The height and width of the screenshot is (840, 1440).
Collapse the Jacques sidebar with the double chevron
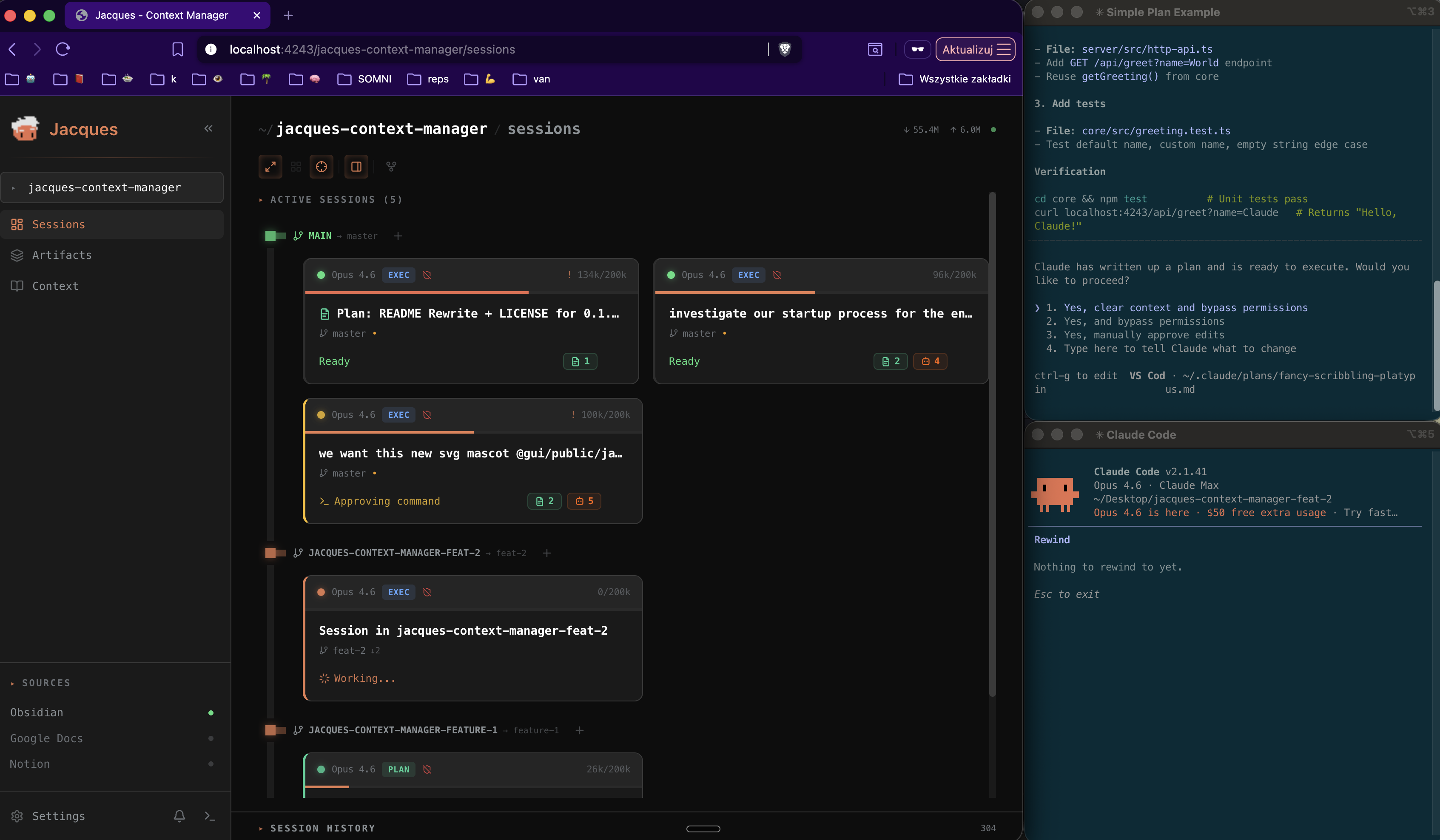pos(208,128)
